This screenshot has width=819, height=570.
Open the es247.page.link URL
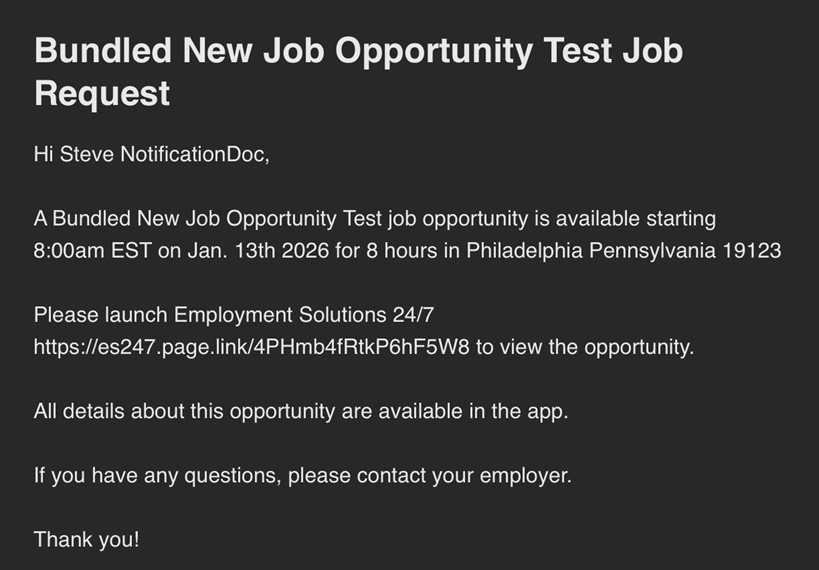tap(251, 347)
